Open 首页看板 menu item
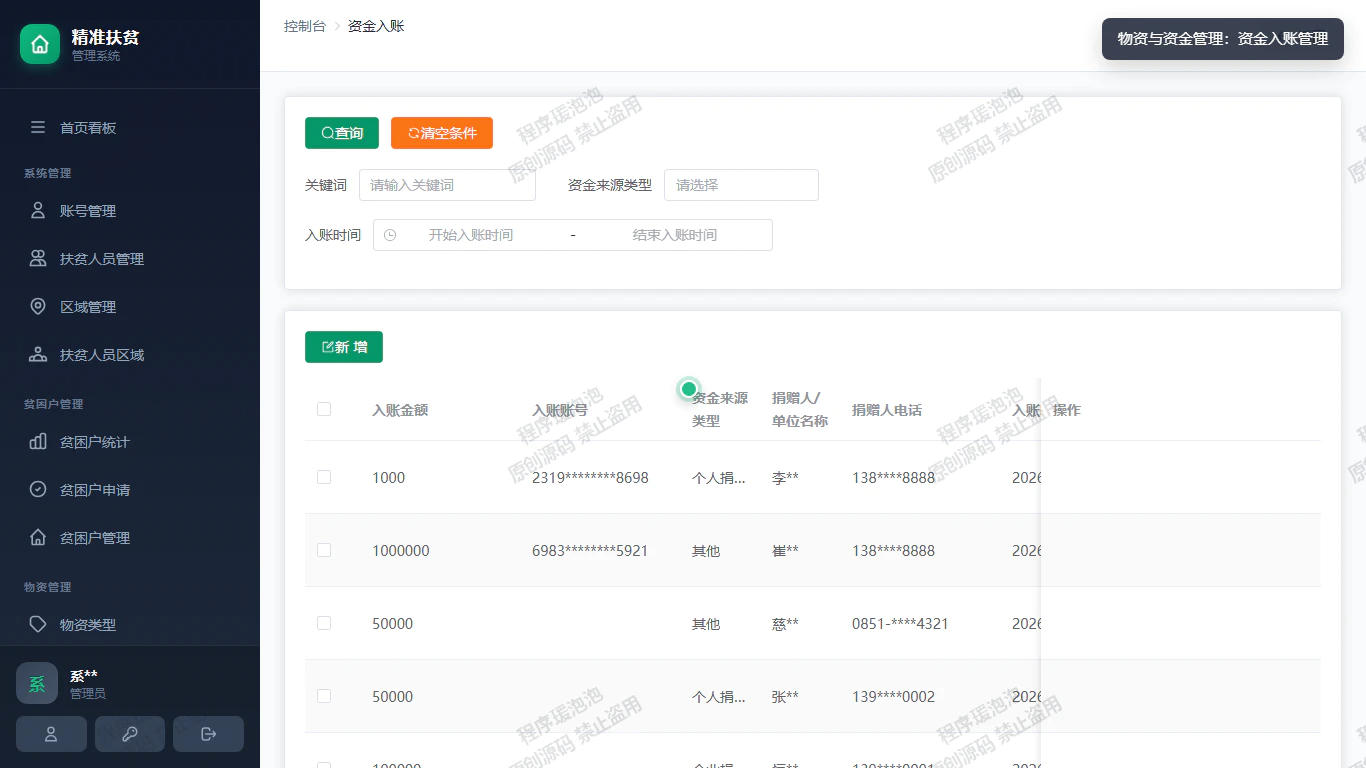This screenshot has height=768, width=1366. pos(130,128)
